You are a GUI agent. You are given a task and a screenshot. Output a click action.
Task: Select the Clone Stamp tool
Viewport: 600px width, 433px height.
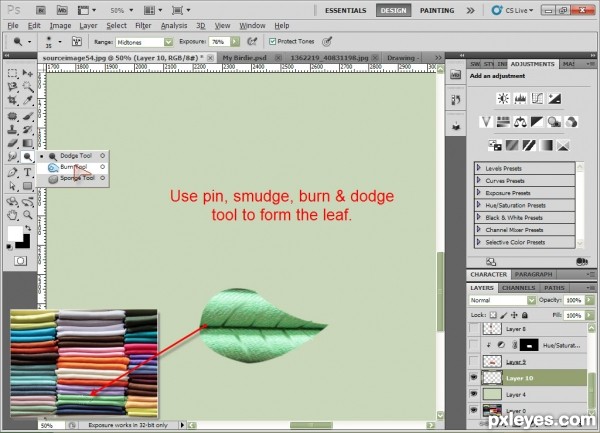[13, 130]
